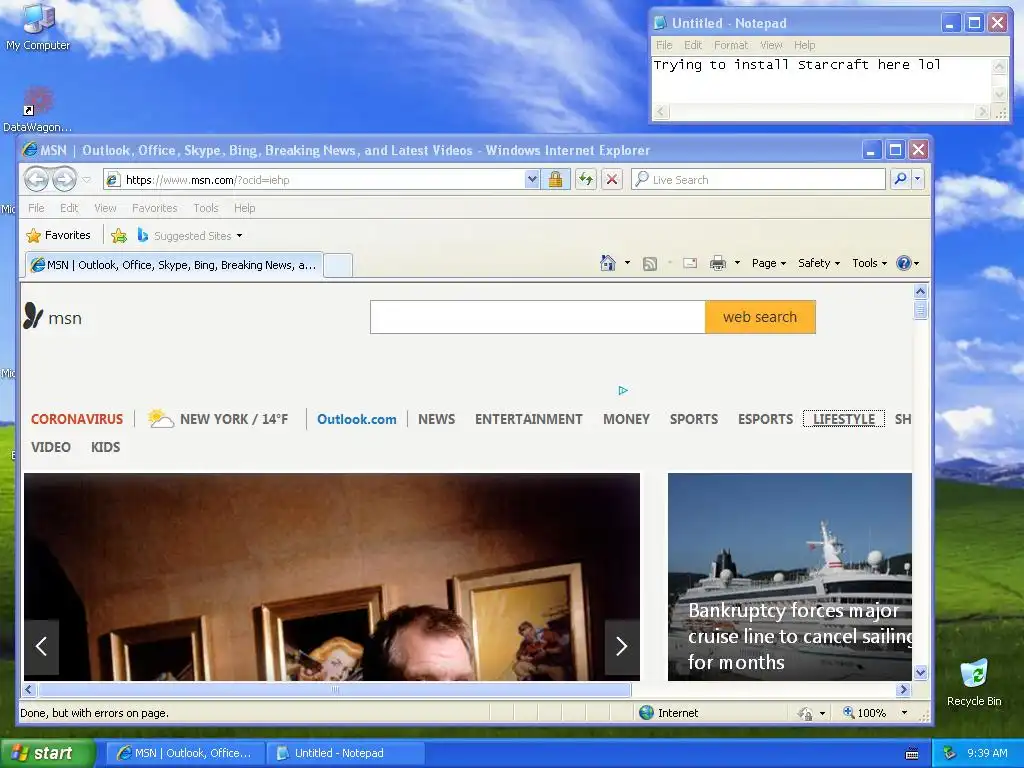Image resolution: width=1024 pixels, height=768 pixels.
Task: Expand the Home button dropdown arrow
Action: coord(628,263)
